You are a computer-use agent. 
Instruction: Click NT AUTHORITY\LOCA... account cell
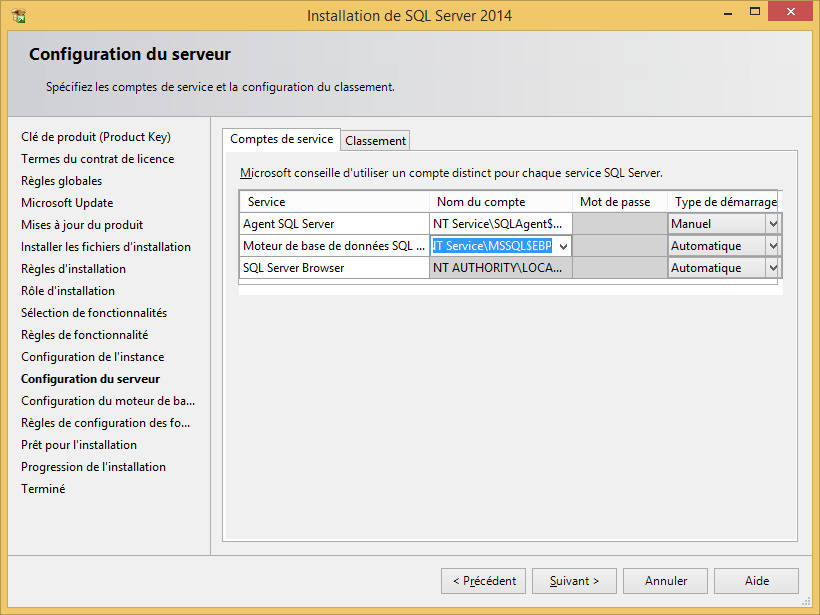point(500,268)
